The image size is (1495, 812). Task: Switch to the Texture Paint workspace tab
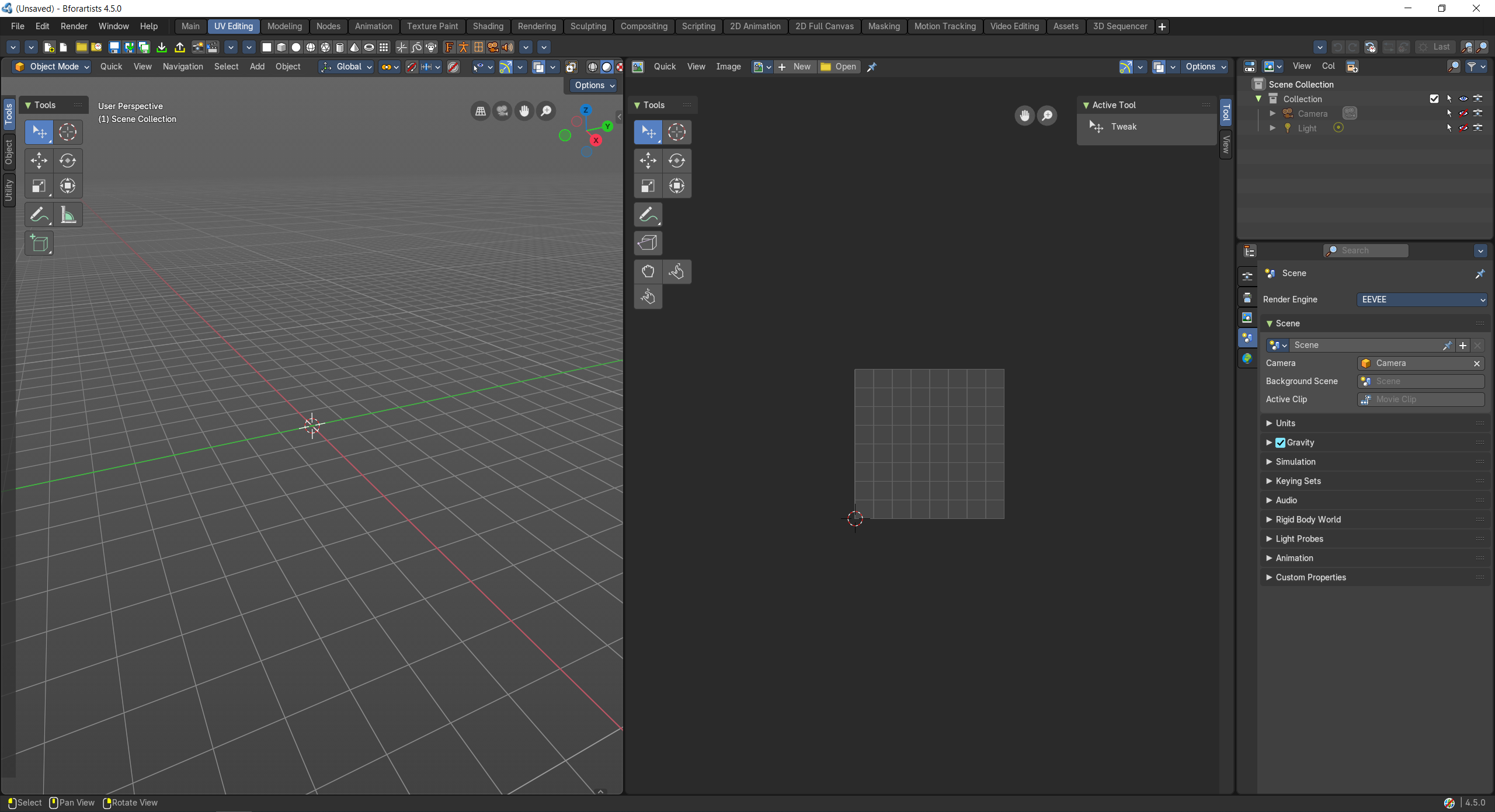432,26
